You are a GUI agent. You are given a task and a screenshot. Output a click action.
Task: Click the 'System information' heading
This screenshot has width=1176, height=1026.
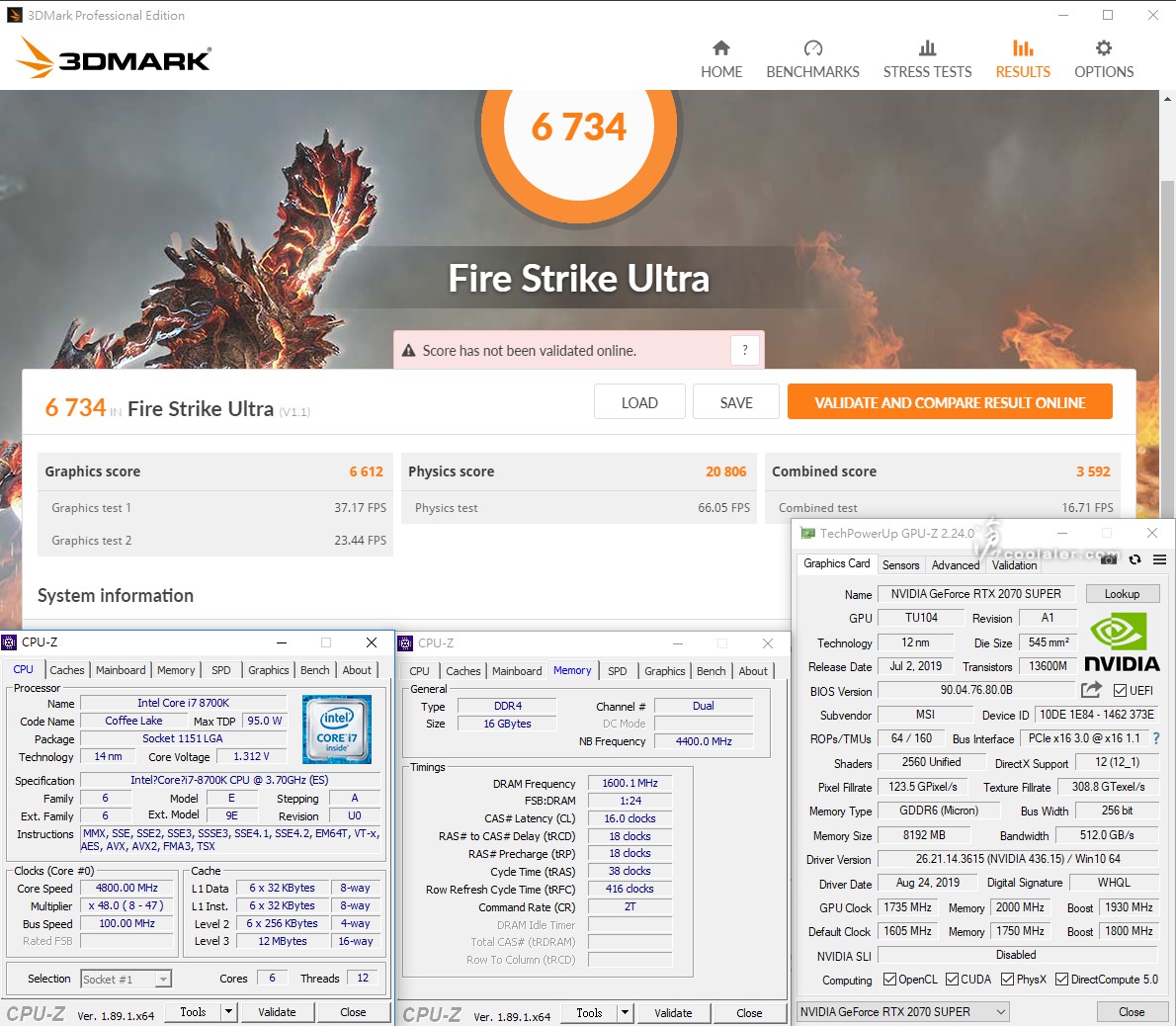[x=116, y=595]
